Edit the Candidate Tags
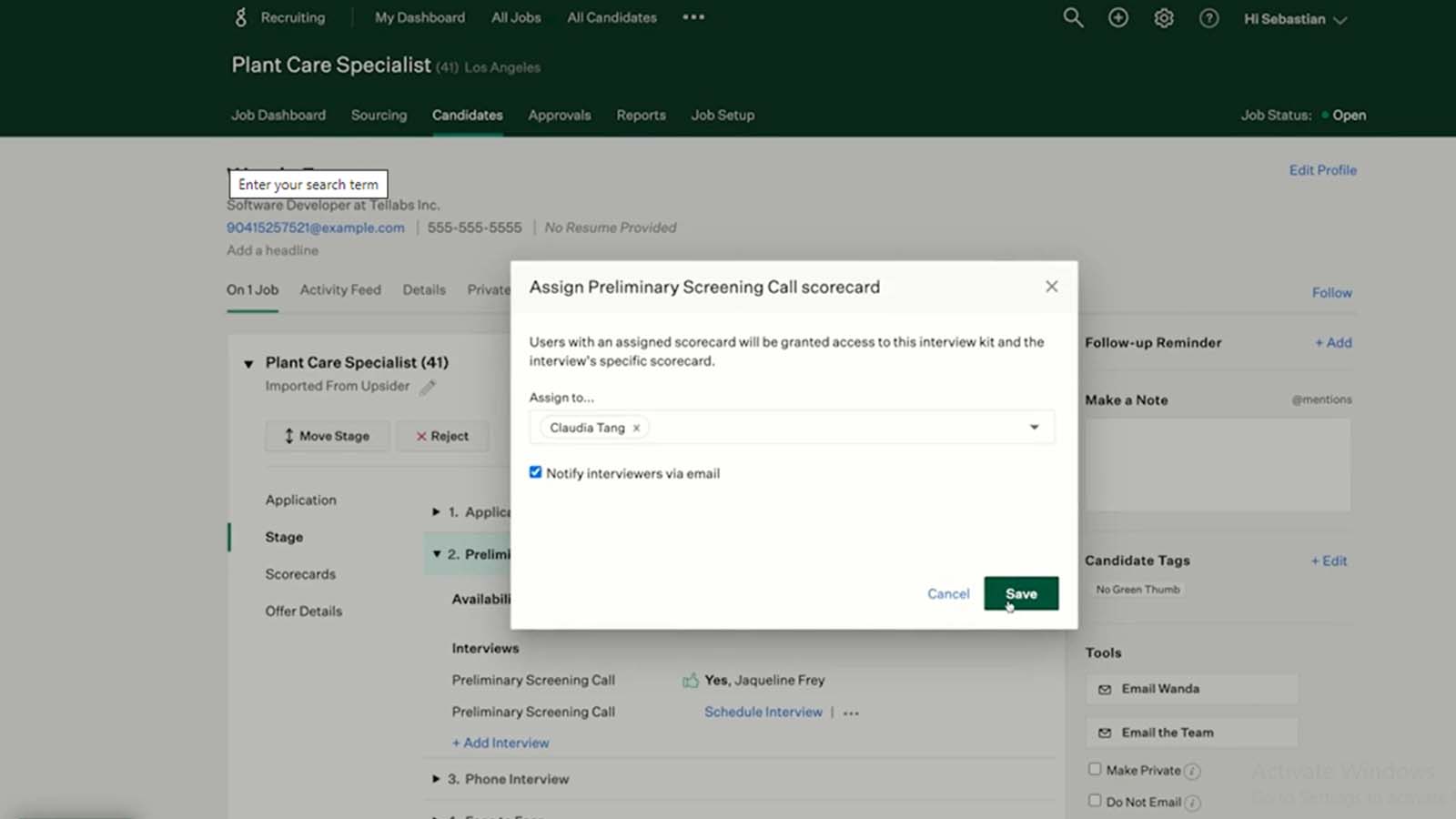1456x819 pixels. click(1329, 561)
